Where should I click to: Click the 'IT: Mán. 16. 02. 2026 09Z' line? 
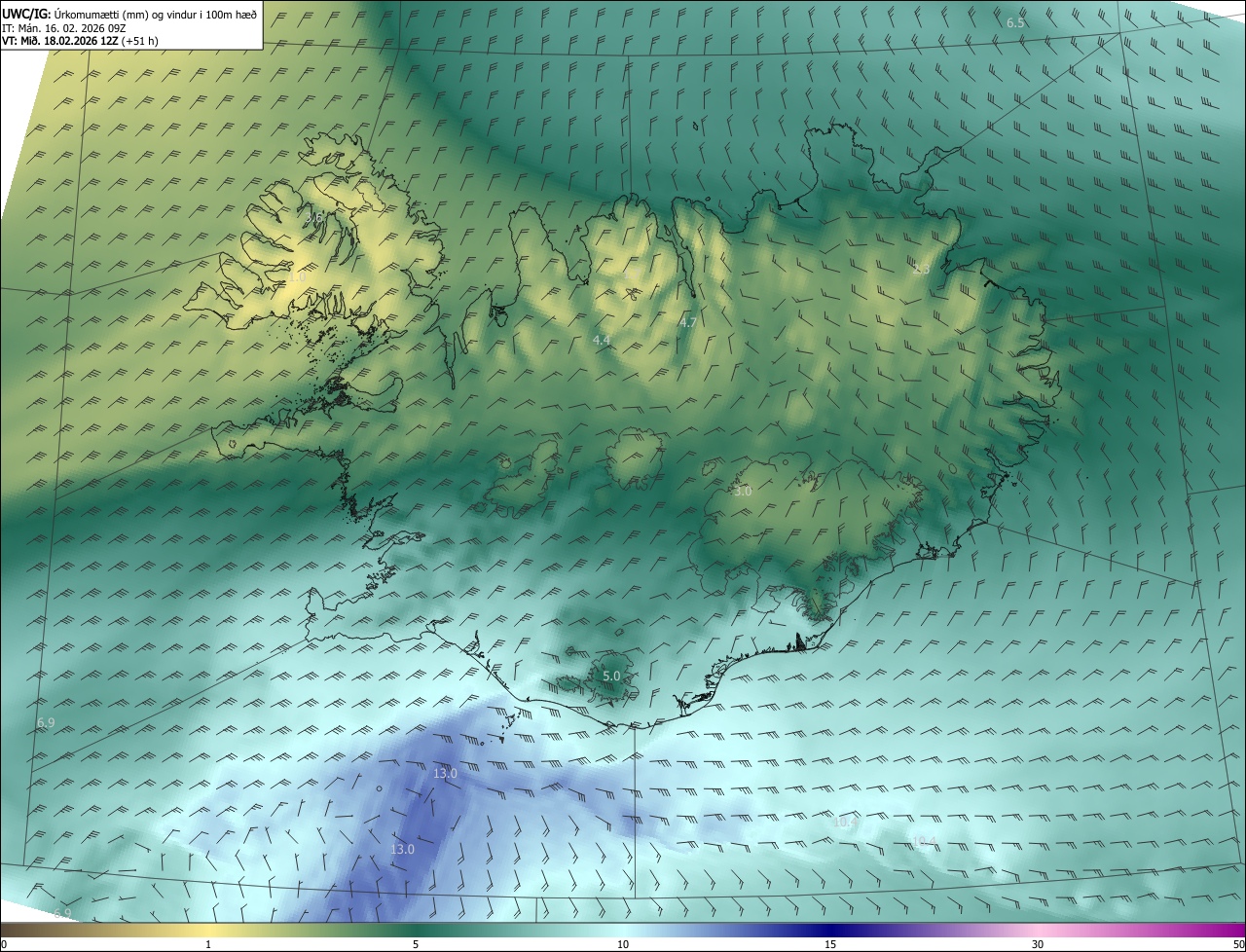click(x=63, y=27)
